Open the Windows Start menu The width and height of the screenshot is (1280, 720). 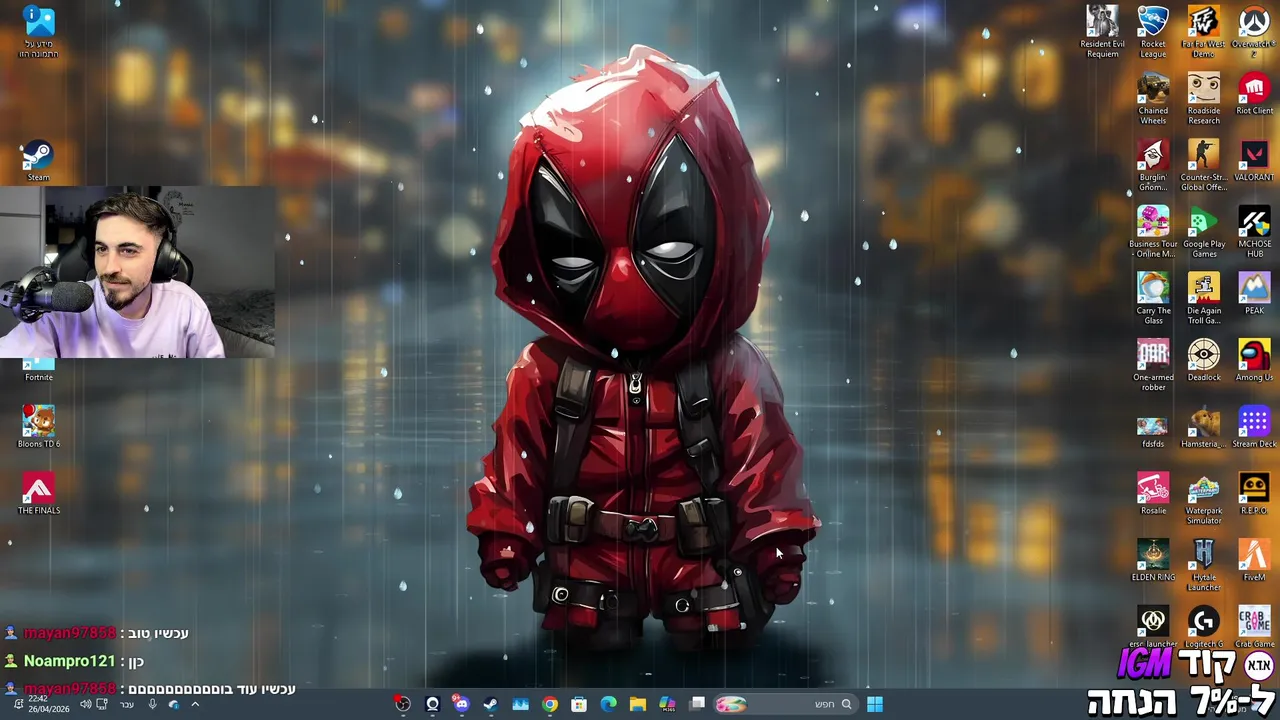click(x=875, y=704)
